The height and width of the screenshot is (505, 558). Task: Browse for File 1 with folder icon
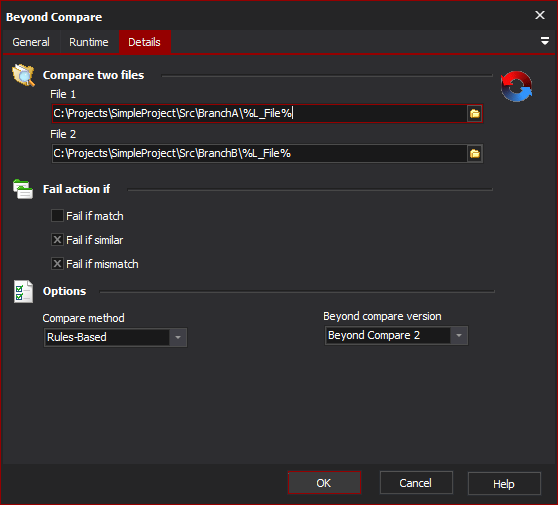coord(474,114)
